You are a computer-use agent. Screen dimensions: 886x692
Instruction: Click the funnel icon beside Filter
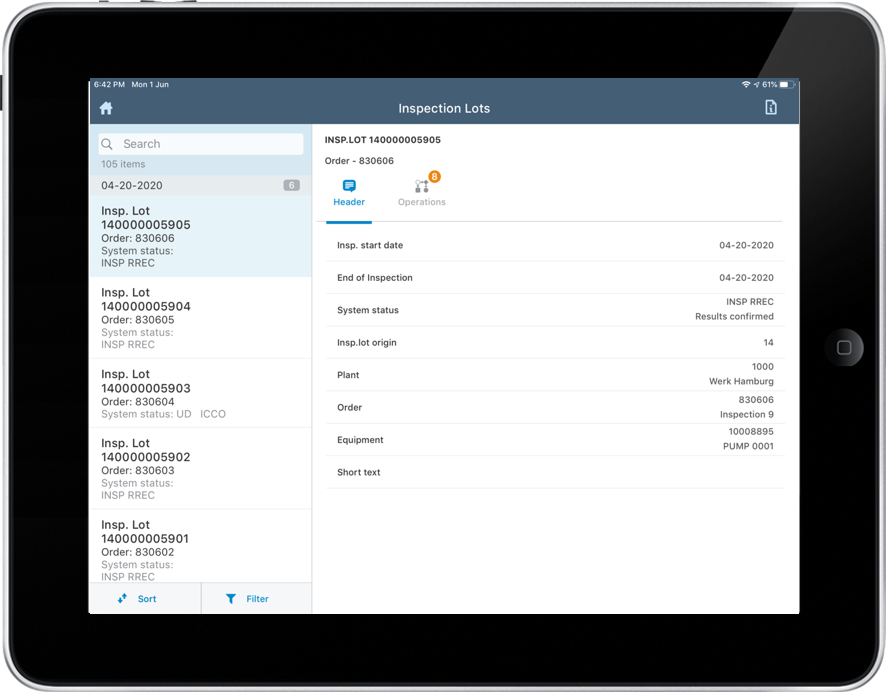pos(231,598)
